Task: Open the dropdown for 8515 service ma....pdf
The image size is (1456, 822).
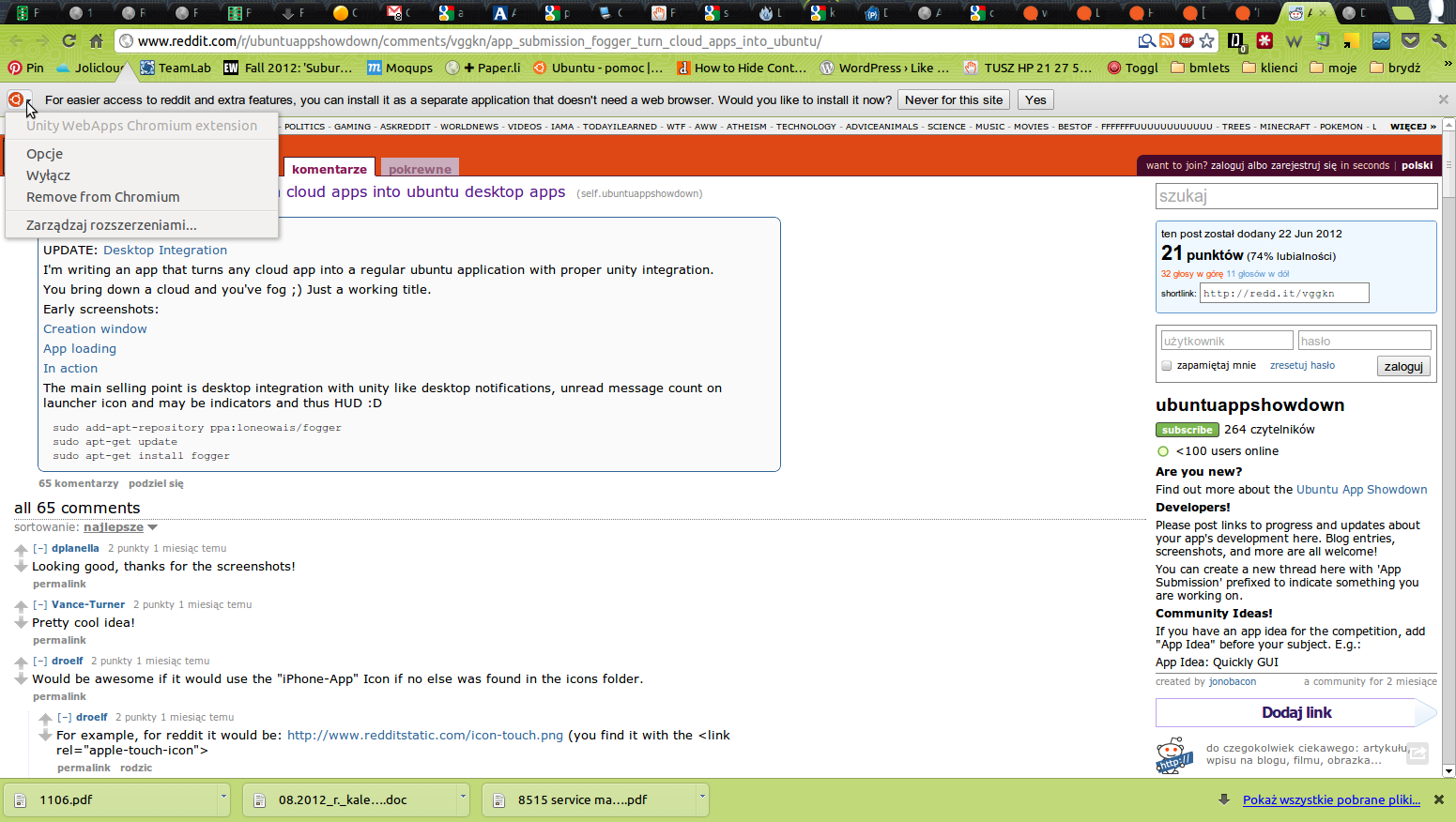Action: (x=702, y=798)
